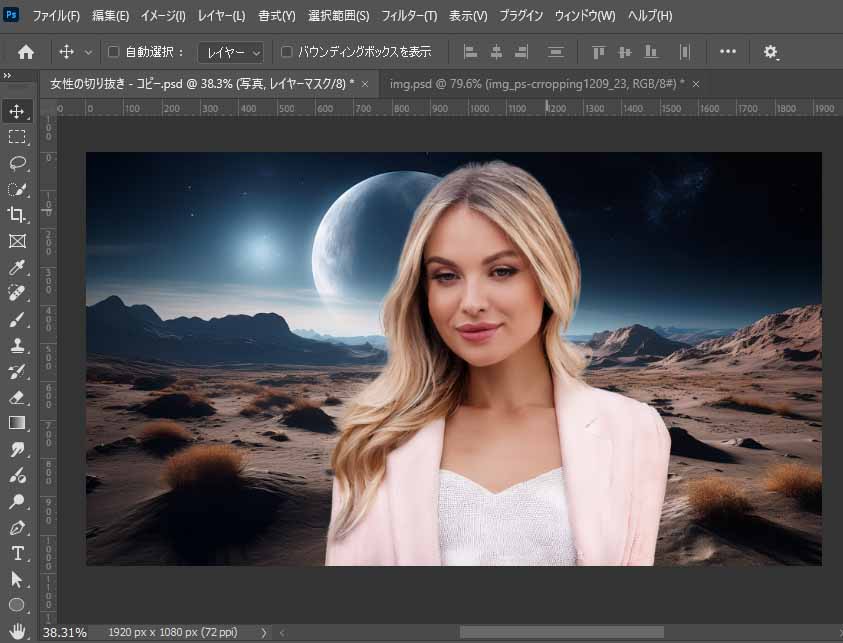Enable the 自動選択 checkbox
The height and width of the screenshot is (643, 843).
coord(113,52)
